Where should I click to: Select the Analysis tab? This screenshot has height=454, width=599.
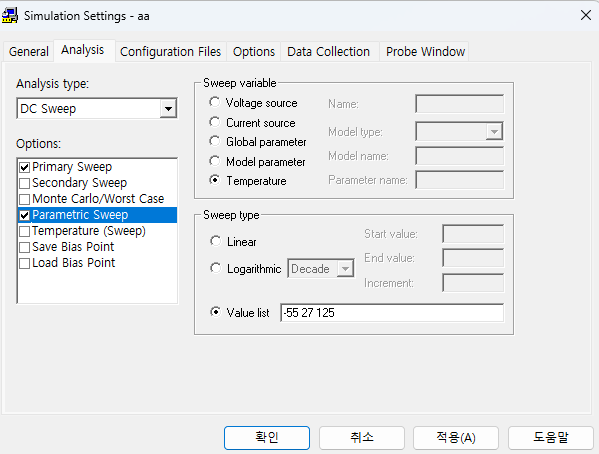point(83,50)
